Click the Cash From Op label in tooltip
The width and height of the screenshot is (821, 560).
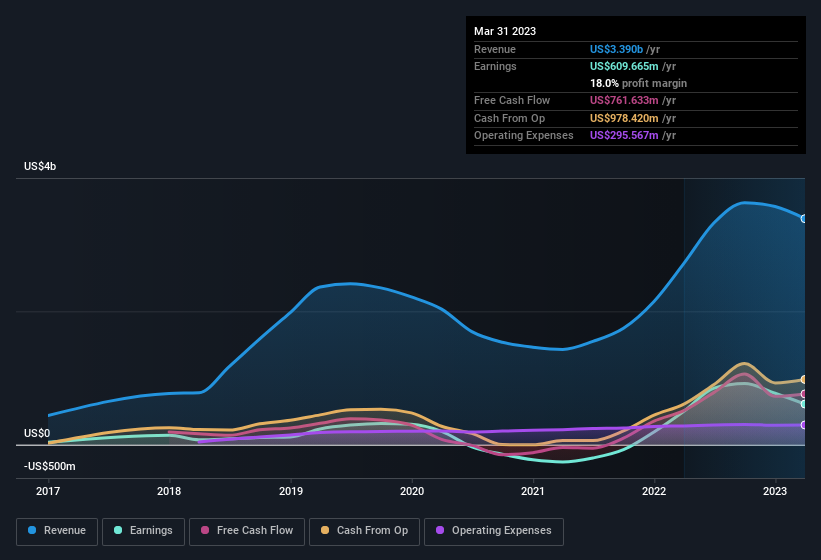point(509,118)
